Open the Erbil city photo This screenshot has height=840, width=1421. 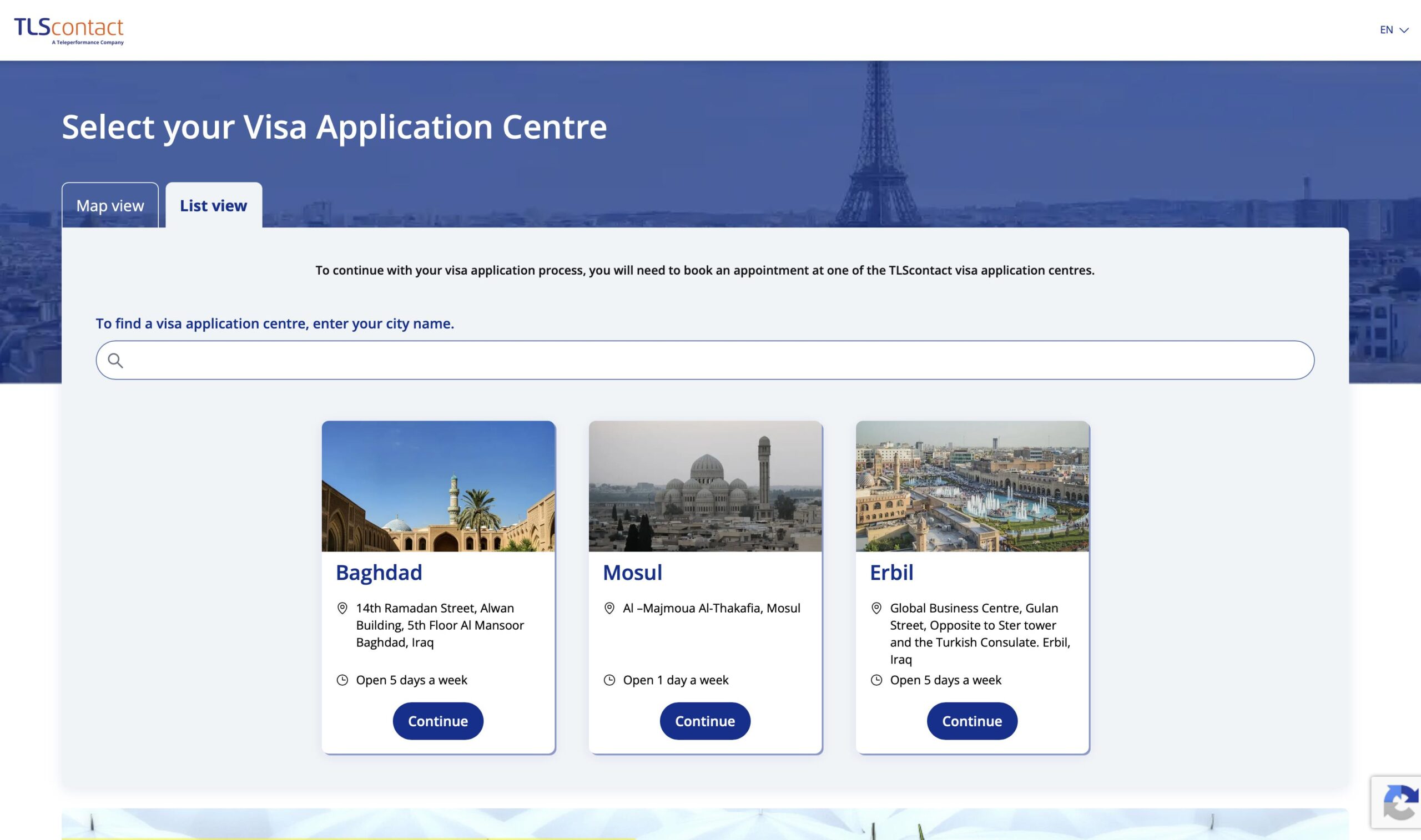pyautogui.click(x=972, y=486)
